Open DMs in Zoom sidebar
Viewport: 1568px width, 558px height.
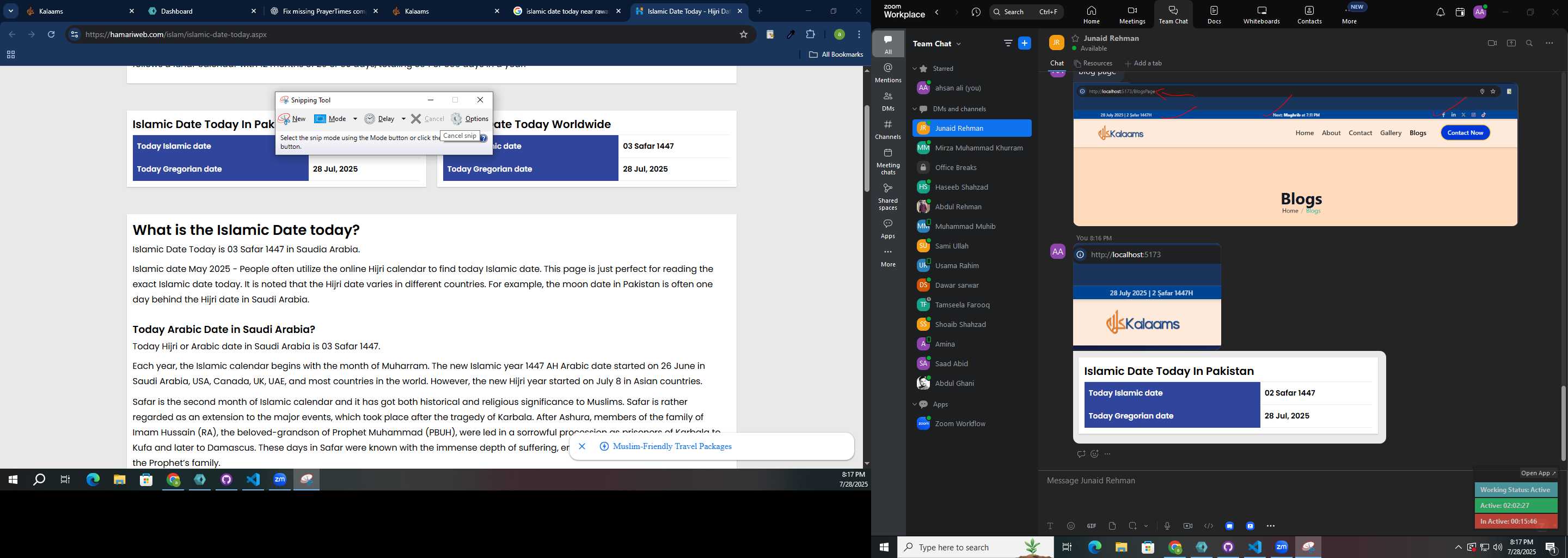(x=888, y=101)
